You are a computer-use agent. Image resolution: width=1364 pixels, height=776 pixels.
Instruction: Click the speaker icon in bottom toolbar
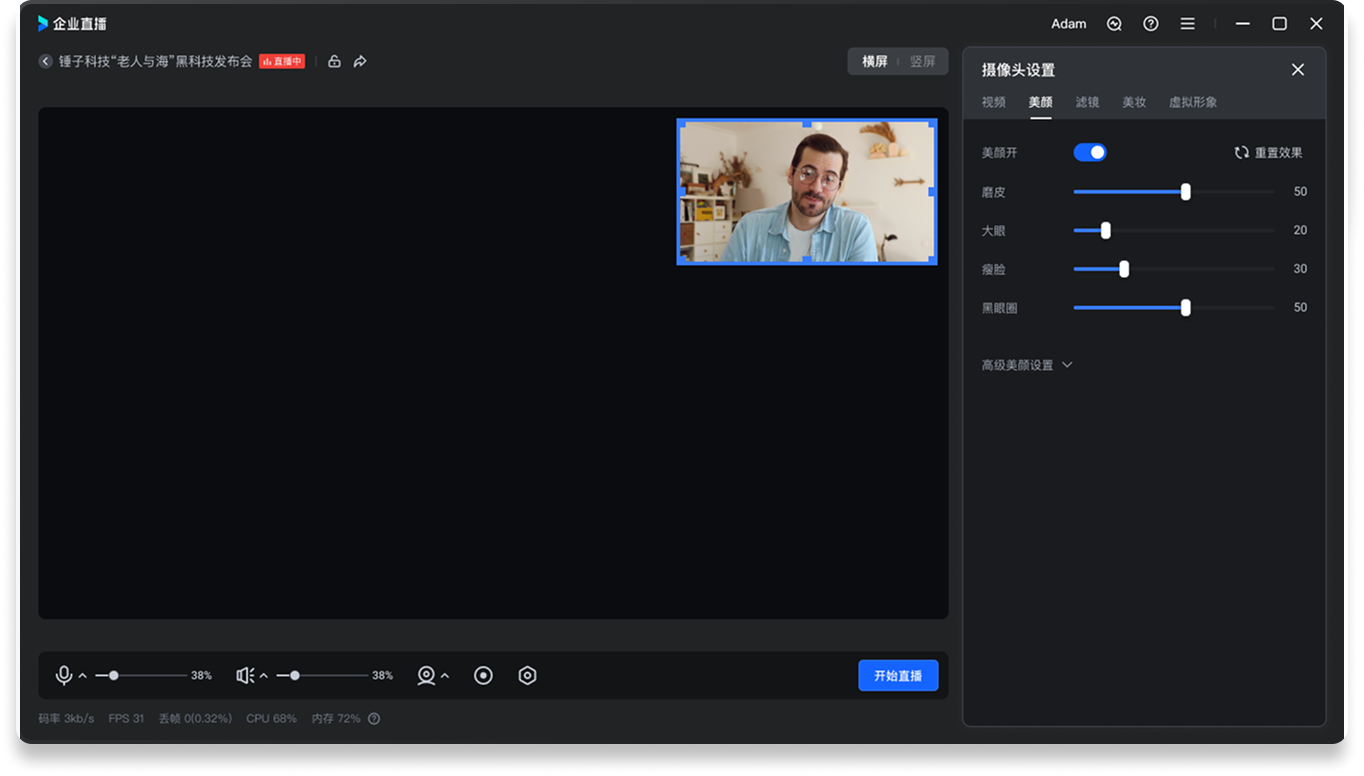point(244,676)
